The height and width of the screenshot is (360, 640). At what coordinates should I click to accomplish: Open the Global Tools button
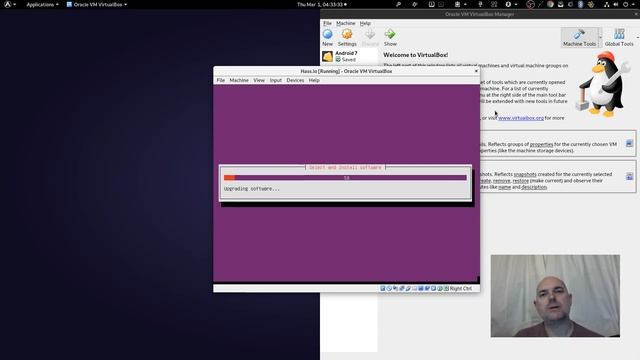pos(619,38)
